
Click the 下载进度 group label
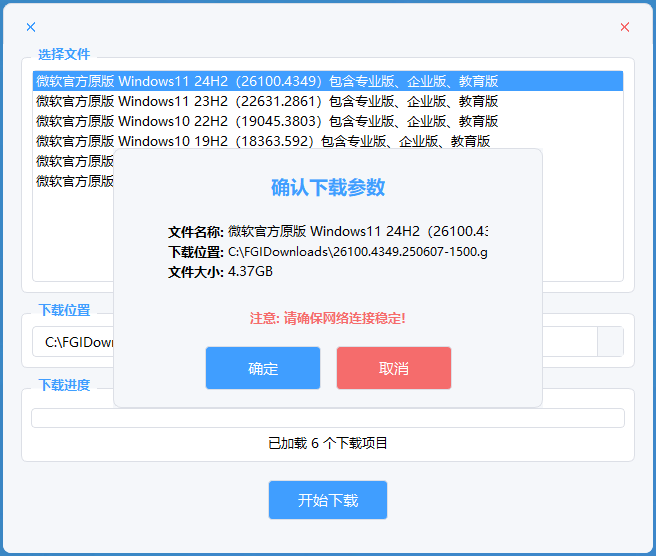64,385
